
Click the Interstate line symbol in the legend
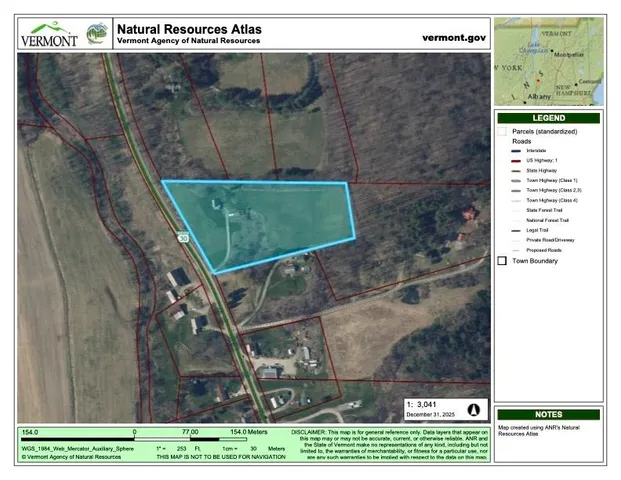[516, 151]
